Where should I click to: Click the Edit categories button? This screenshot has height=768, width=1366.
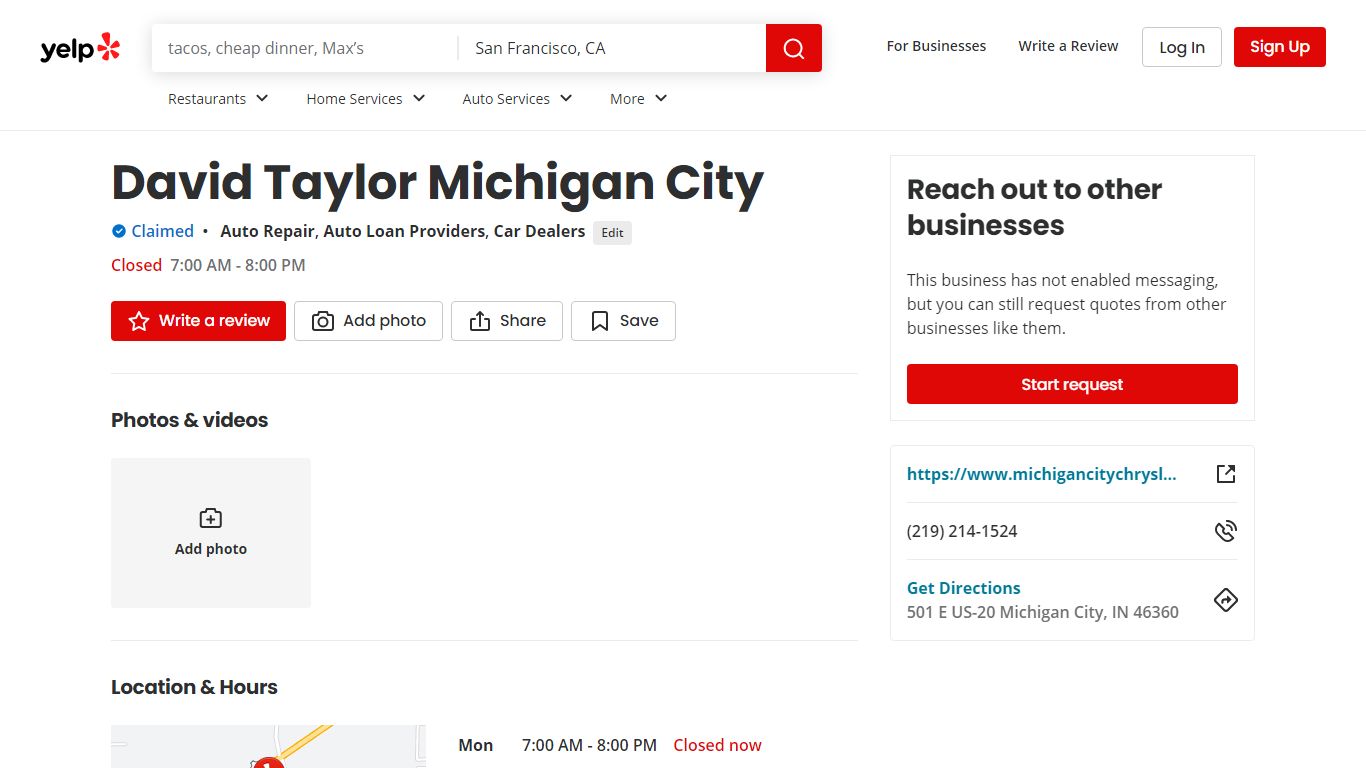point(612,233)
